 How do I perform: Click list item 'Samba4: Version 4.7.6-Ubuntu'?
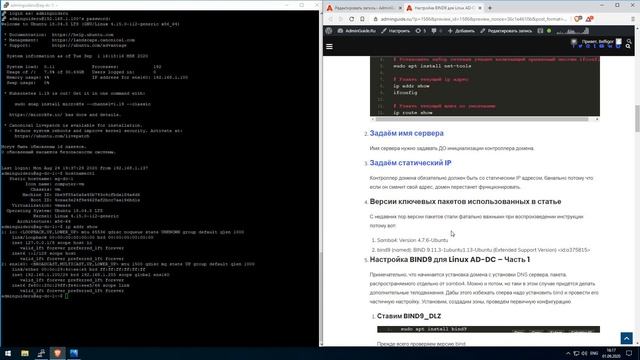coord(412,240)
